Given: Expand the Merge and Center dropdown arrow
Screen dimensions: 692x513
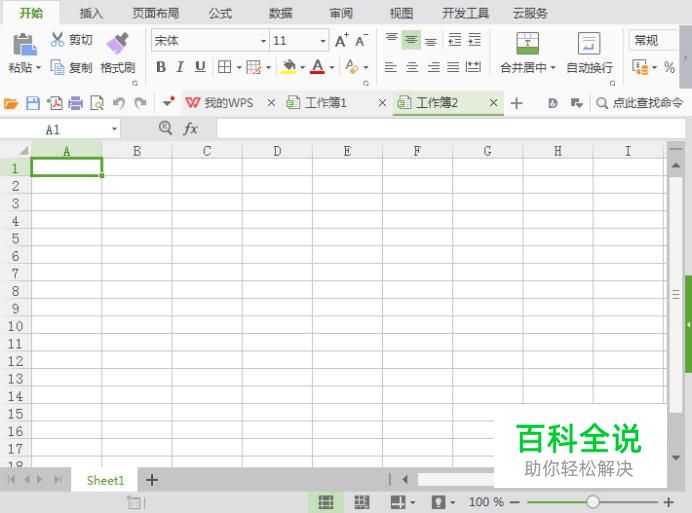Looking at the screenshot, I should [x=553, y=68].
